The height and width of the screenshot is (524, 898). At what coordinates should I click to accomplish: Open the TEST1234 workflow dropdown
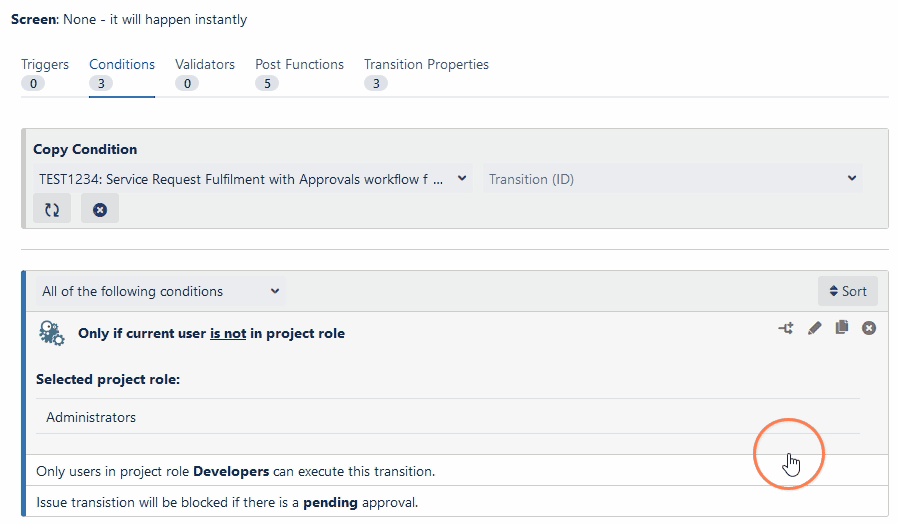pyautogui.click(x=252, y=179)
